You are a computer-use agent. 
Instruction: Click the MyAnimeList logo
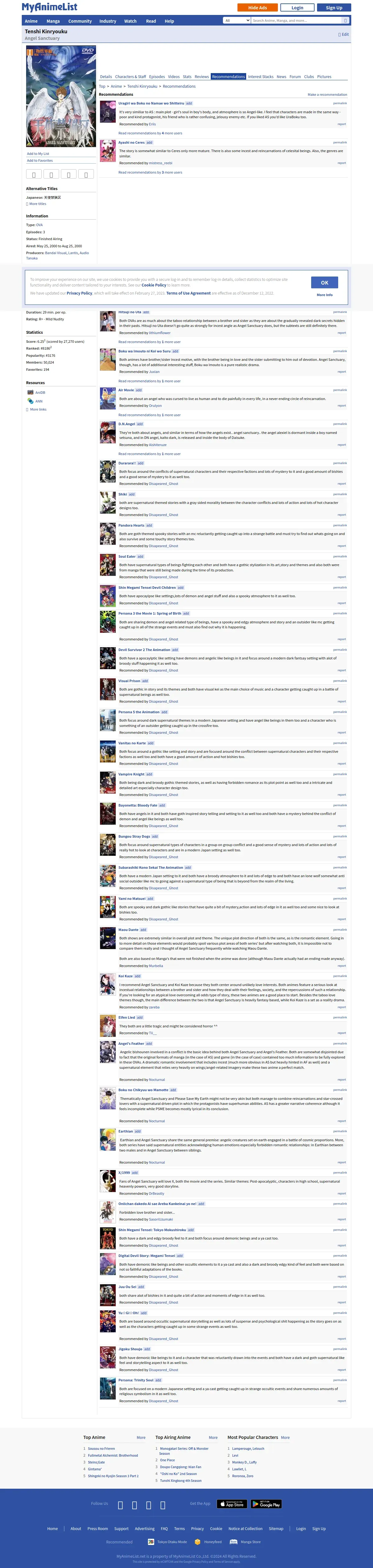pyautogui.click(x=50, y=7)
